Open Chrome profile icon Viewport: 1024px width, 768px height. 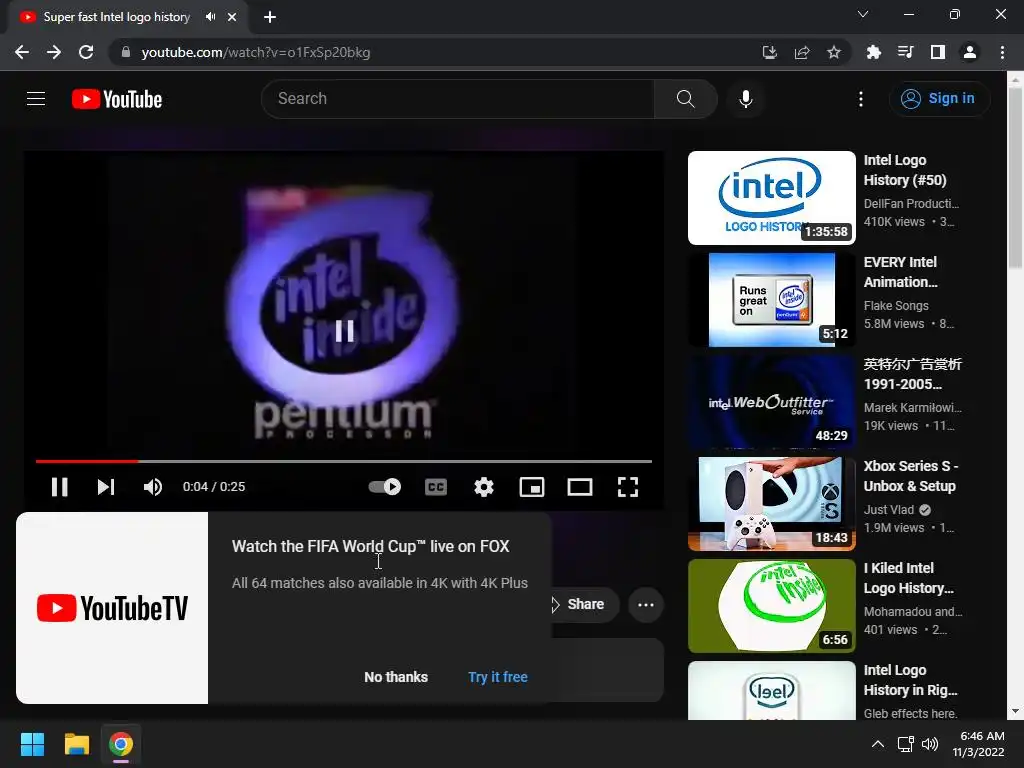point(970,52)
